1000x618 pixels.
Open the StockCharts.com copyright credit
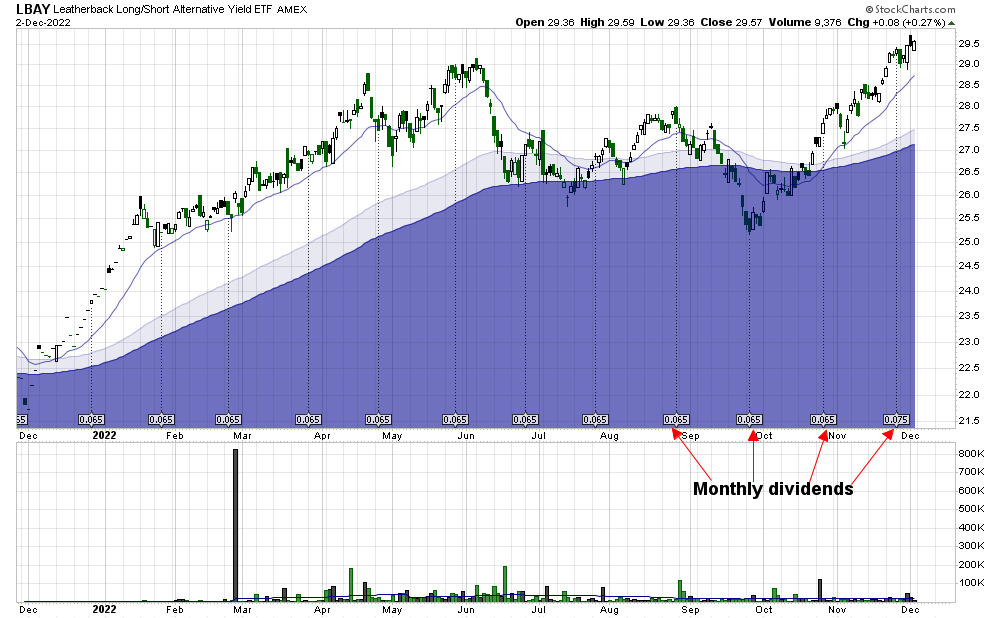(x=911, y=9)
